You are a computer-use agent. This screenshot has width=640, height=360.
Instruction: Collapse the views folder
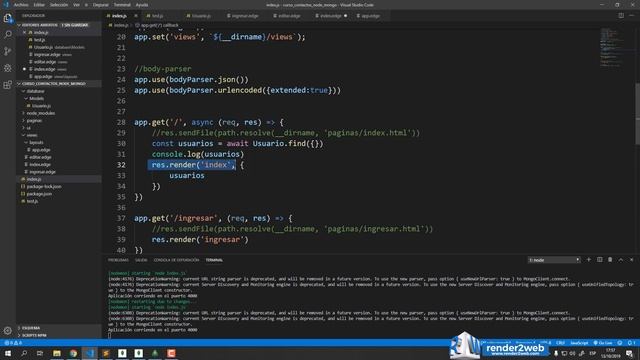[59, 135]
